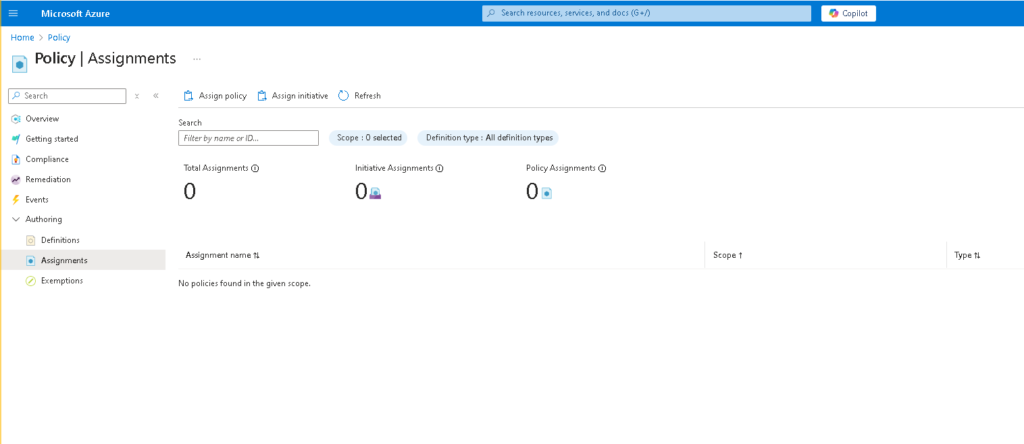This screenshot has width=1024, height=444.
Task: Click the Events lightning bolt icon
Action: click(x=16, y=200)
